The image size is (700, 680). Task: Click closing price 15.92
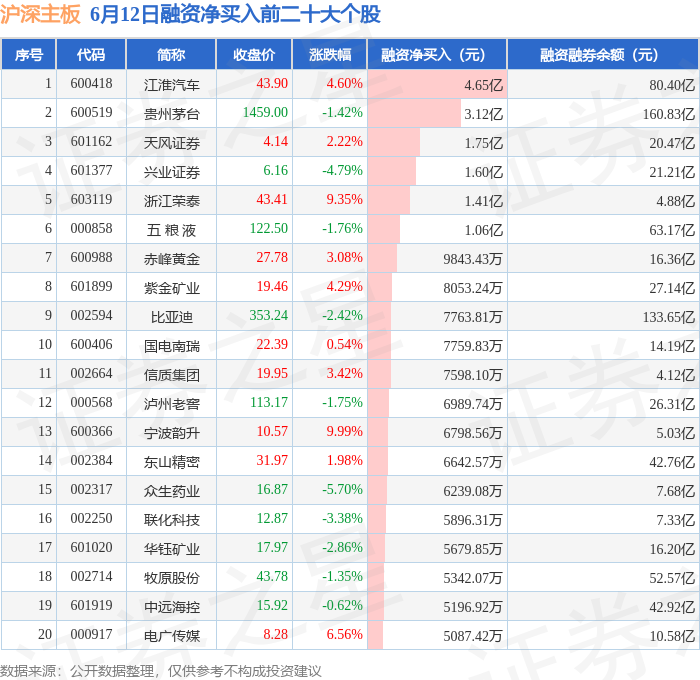click(x=272, y=606)
